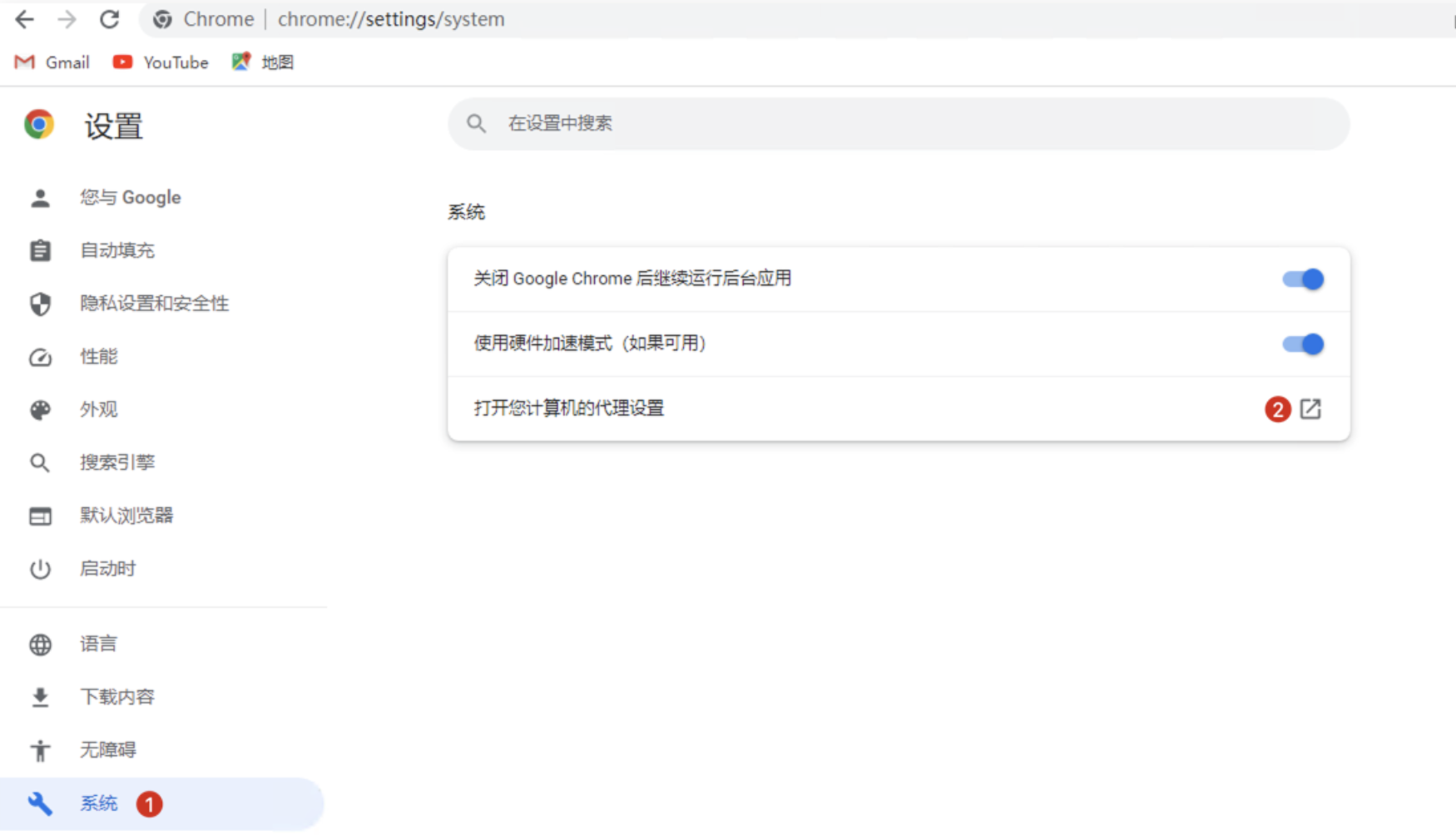Go to 自动填充 settings
The width and height of the screenshot is (1456, 840).
tap(116, 250)
